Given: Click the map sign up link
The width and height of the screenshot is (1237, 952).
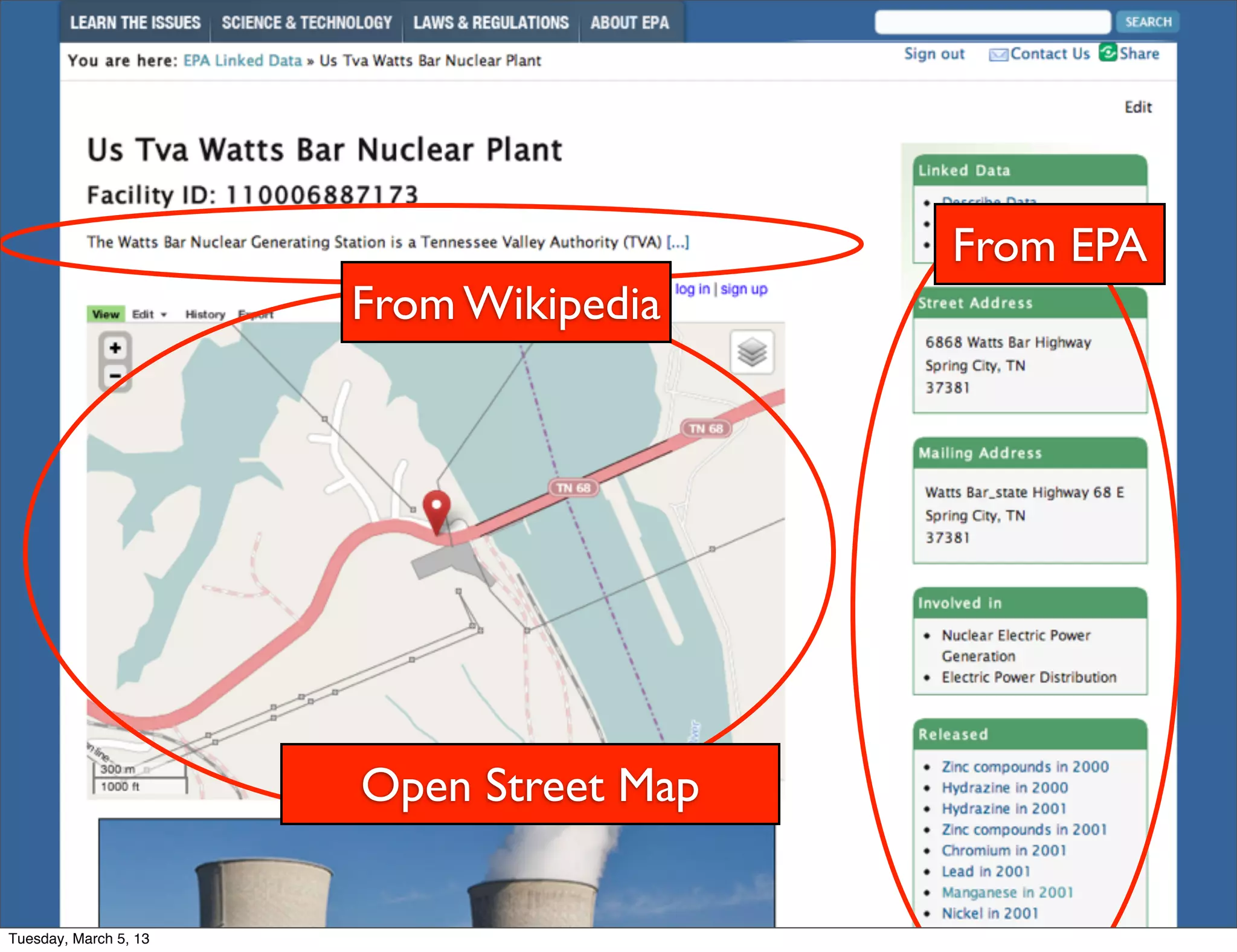Looking at the screenshot, I should coord(744,289).
